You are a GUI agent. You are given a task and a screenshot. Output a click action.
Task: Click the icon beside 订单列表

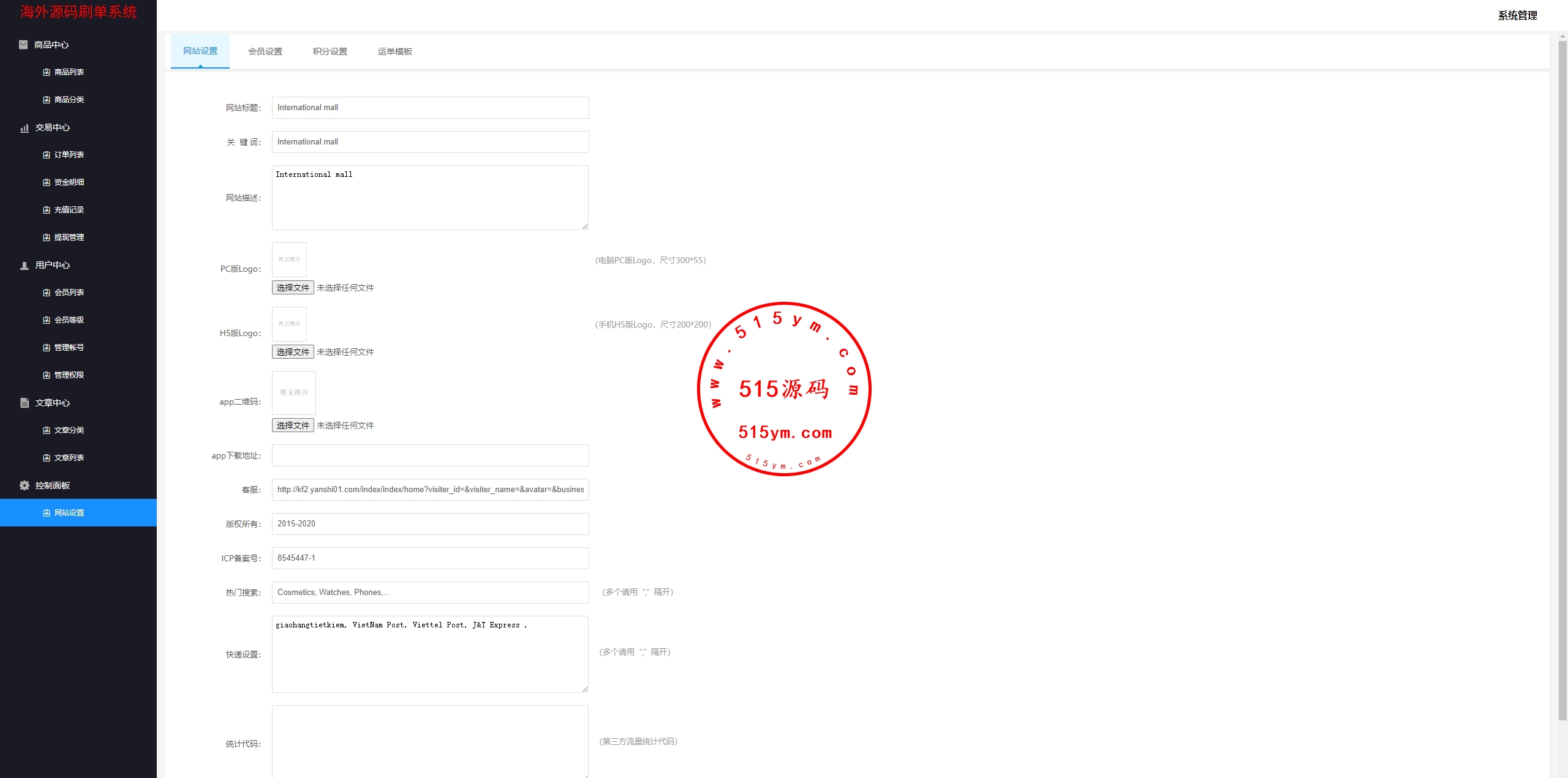47,155
